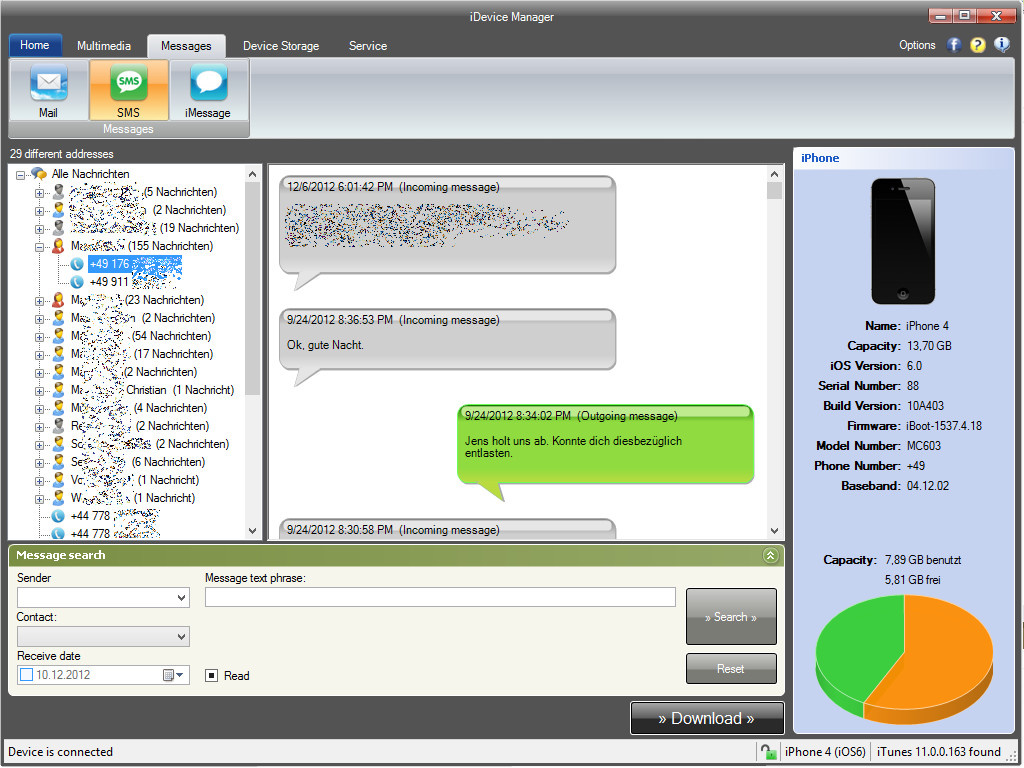This screenshot has height=768, width=1024.
Task: Collapse the Message search panel
Action: [771, 555]
